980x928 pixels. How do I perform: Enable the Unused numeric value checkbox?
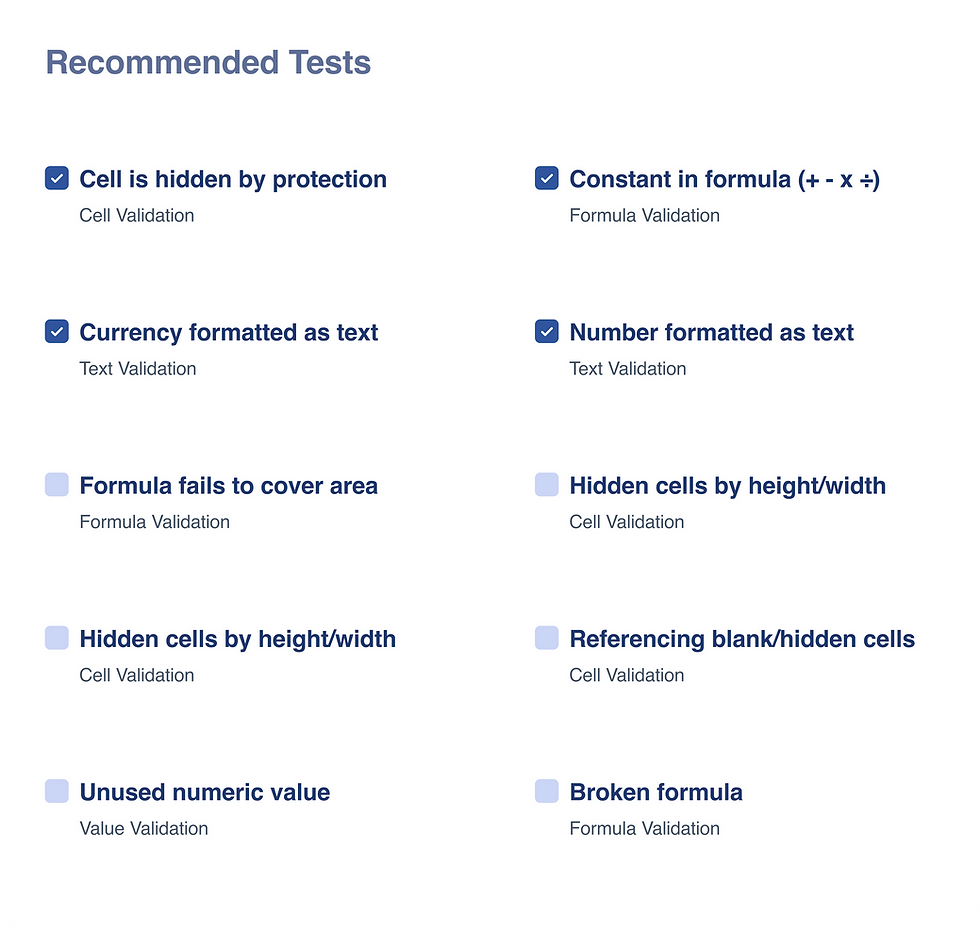coord(57,791)
